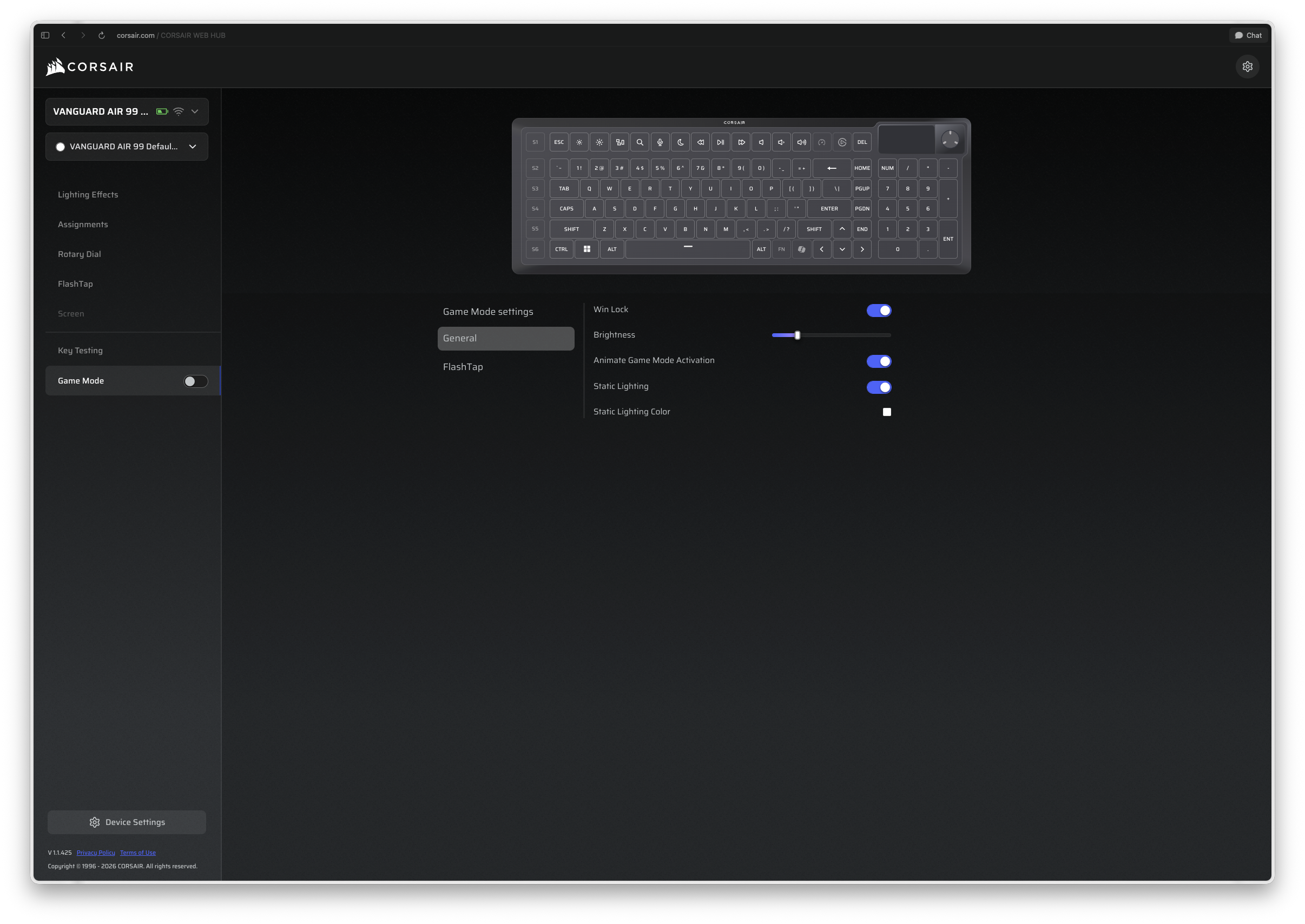Click the Corsair logo

[x=89, y=67]
